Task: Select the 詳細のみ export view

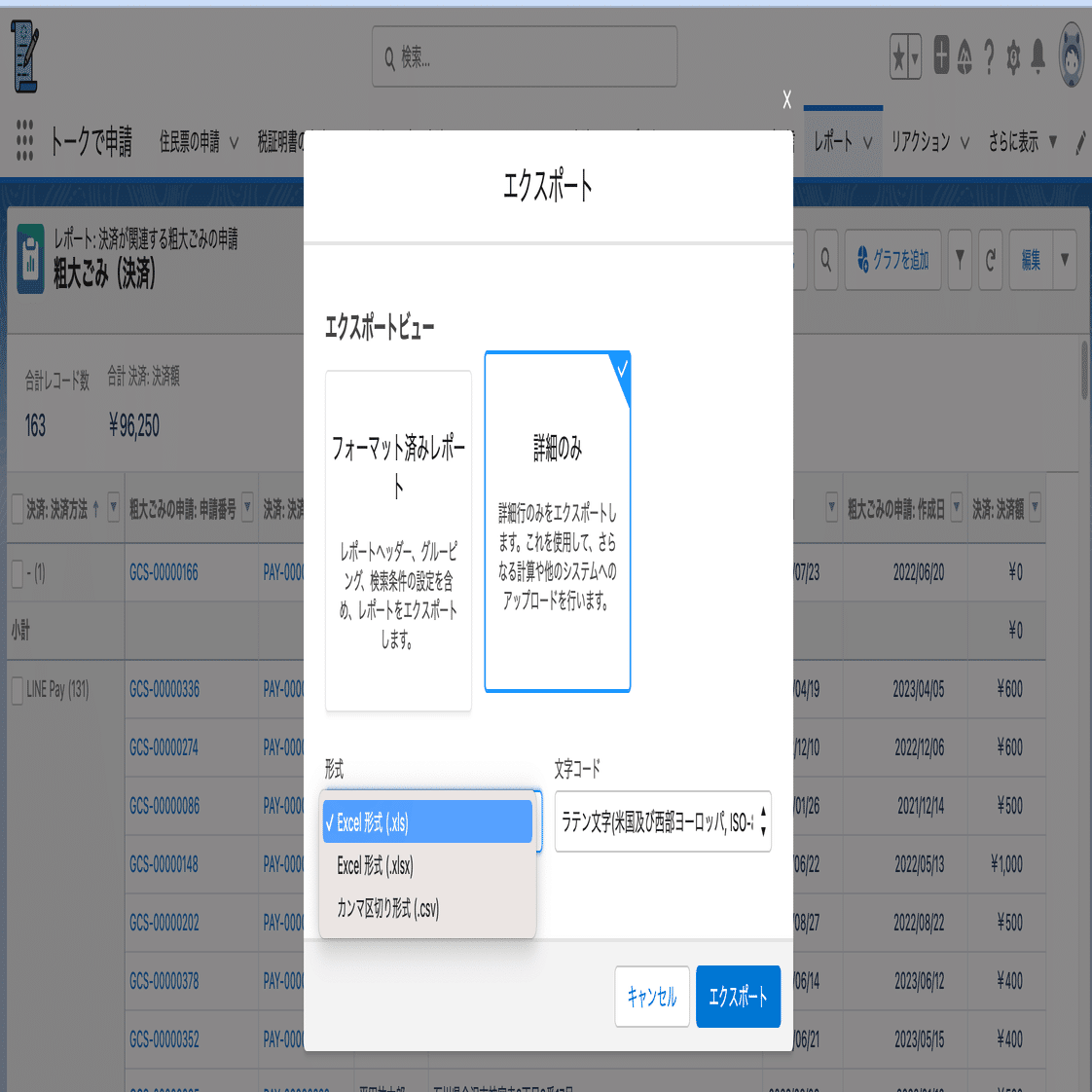Action: (558, 521)
